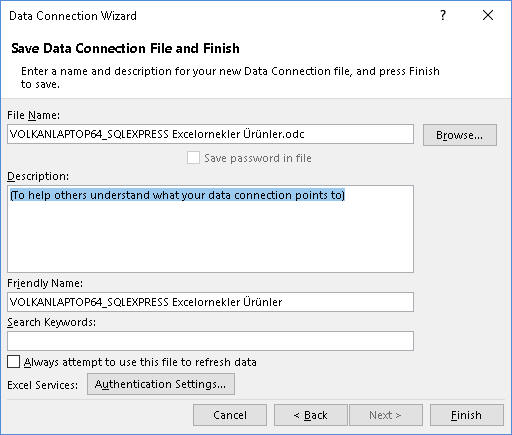Click the disabled Next button

click(x=386, y=415)
